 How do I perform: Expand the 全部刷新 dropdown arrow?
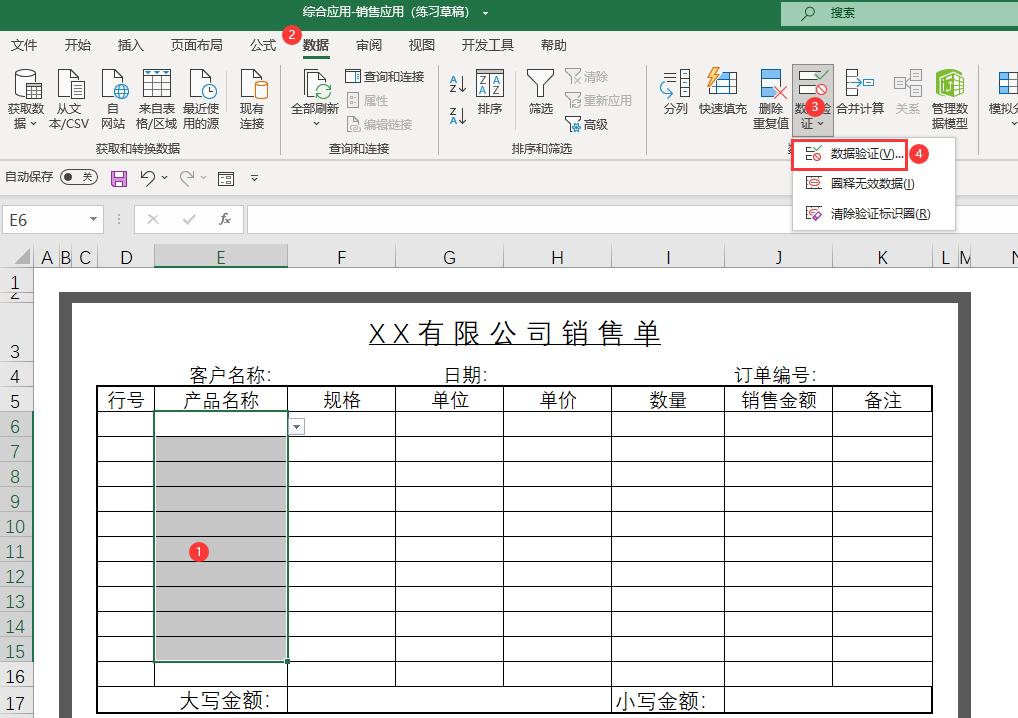(x=316, y=123)
